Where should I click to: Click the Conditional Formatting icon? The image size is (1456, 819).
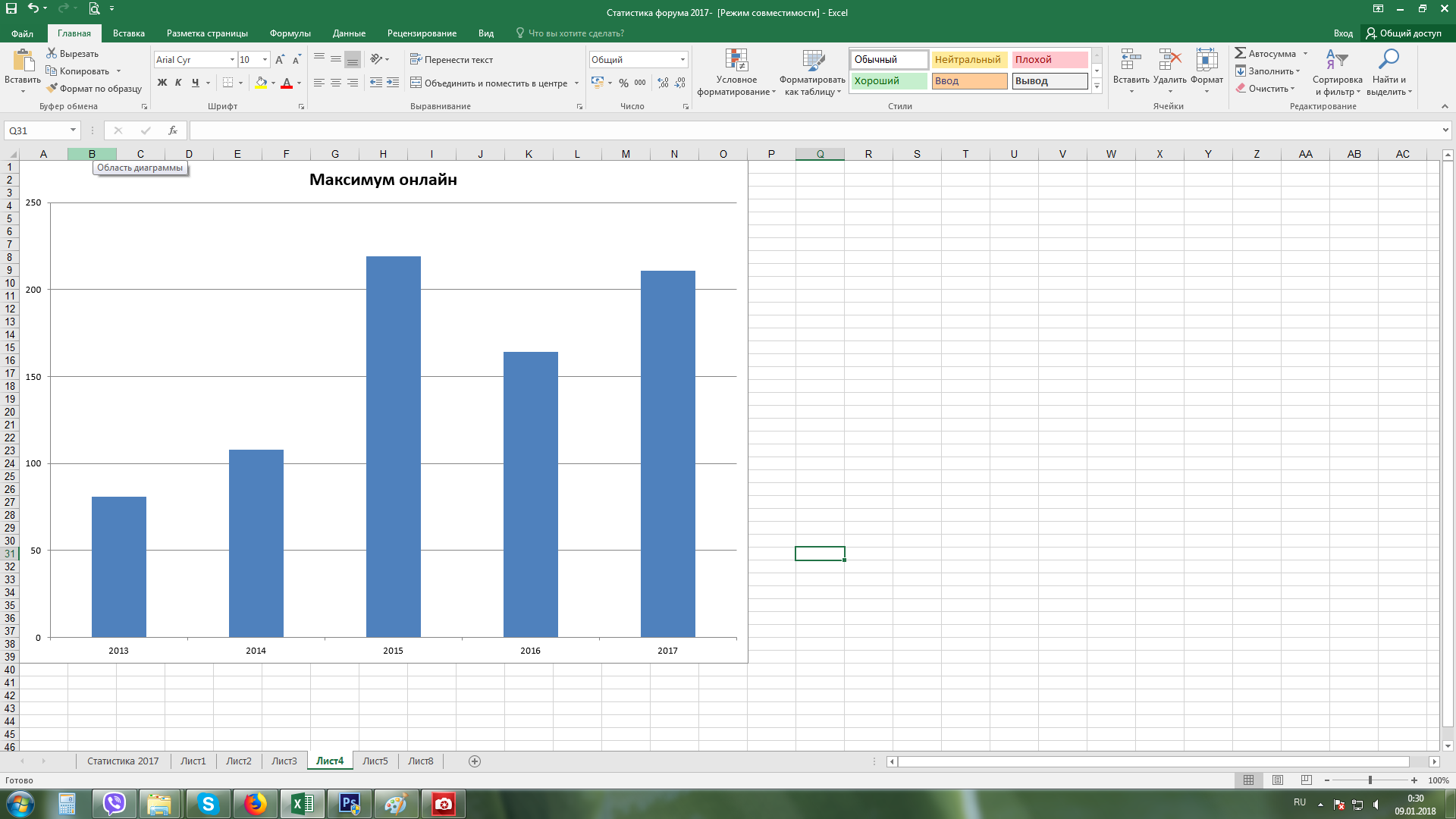click(x=736, y=61)
